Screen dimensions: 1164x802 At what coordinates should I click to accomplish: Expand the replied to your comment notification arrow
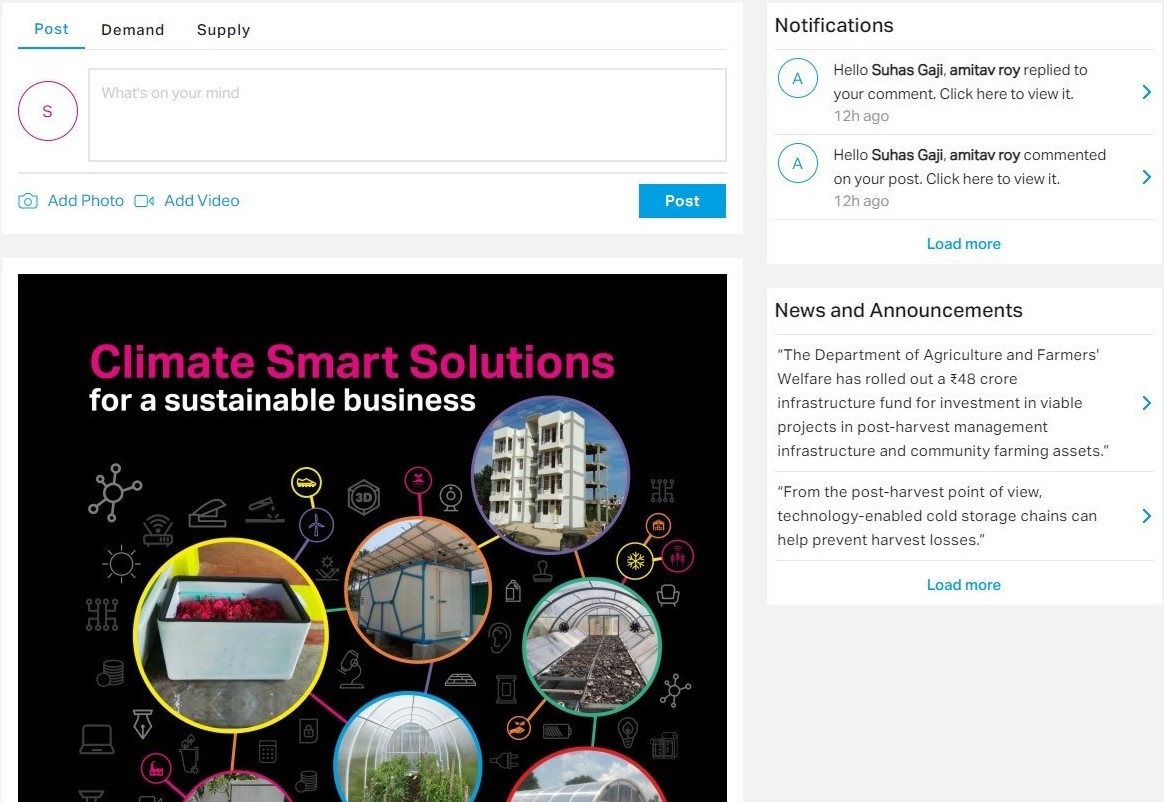point(1147,92)
